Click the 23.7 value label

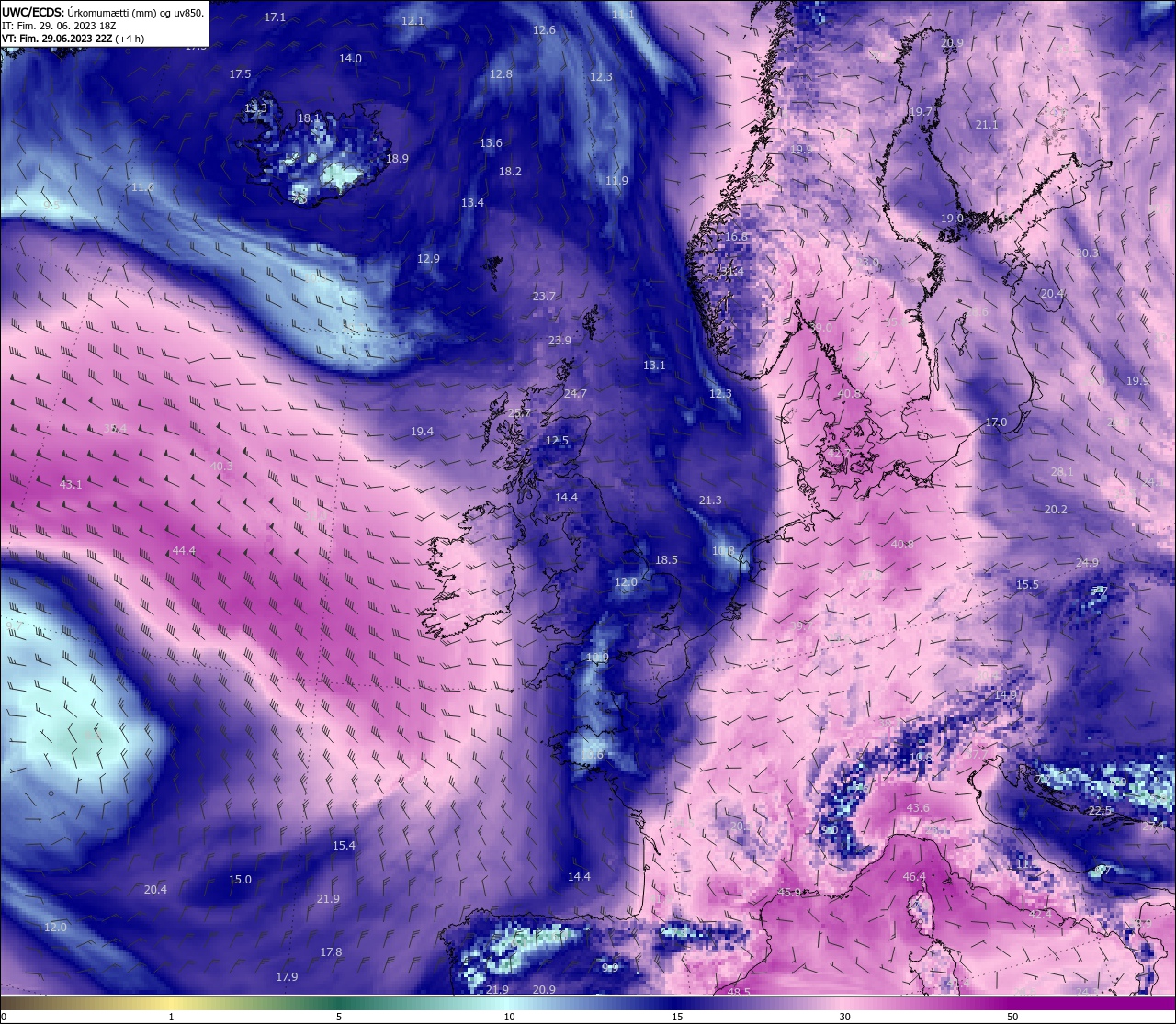coord(544,297)
